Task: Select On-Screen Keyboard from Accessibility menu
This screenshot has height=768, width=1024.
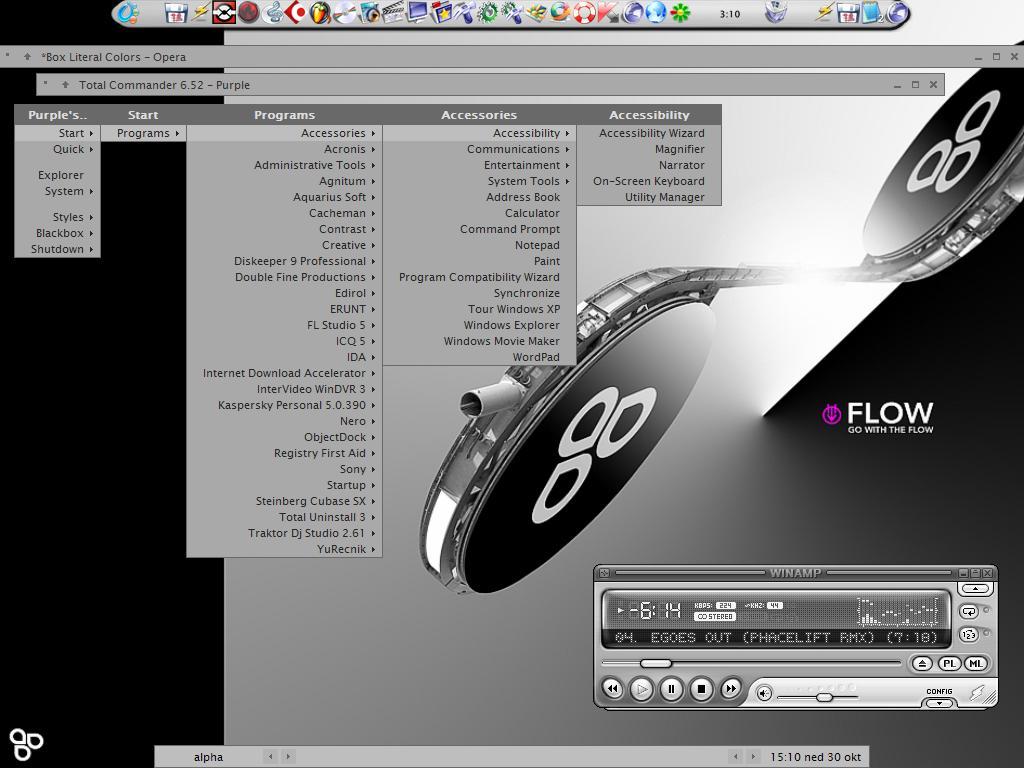Action: coord(649,181)
